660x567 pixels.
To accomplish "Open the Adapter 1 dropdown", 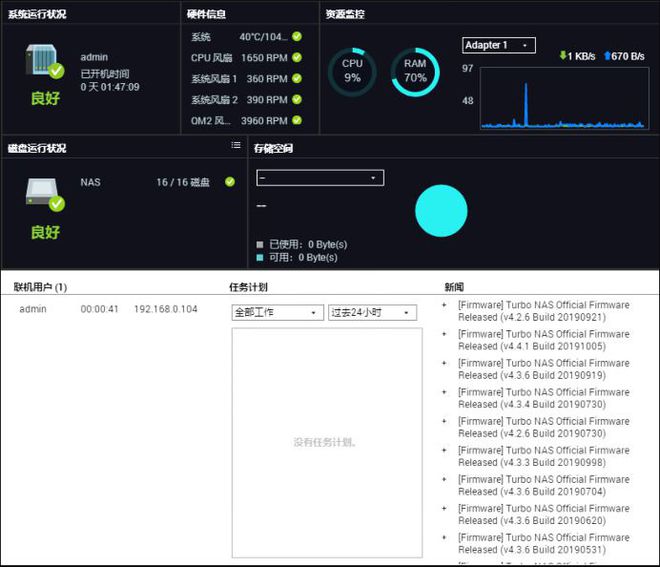I will tap(499, 45).
